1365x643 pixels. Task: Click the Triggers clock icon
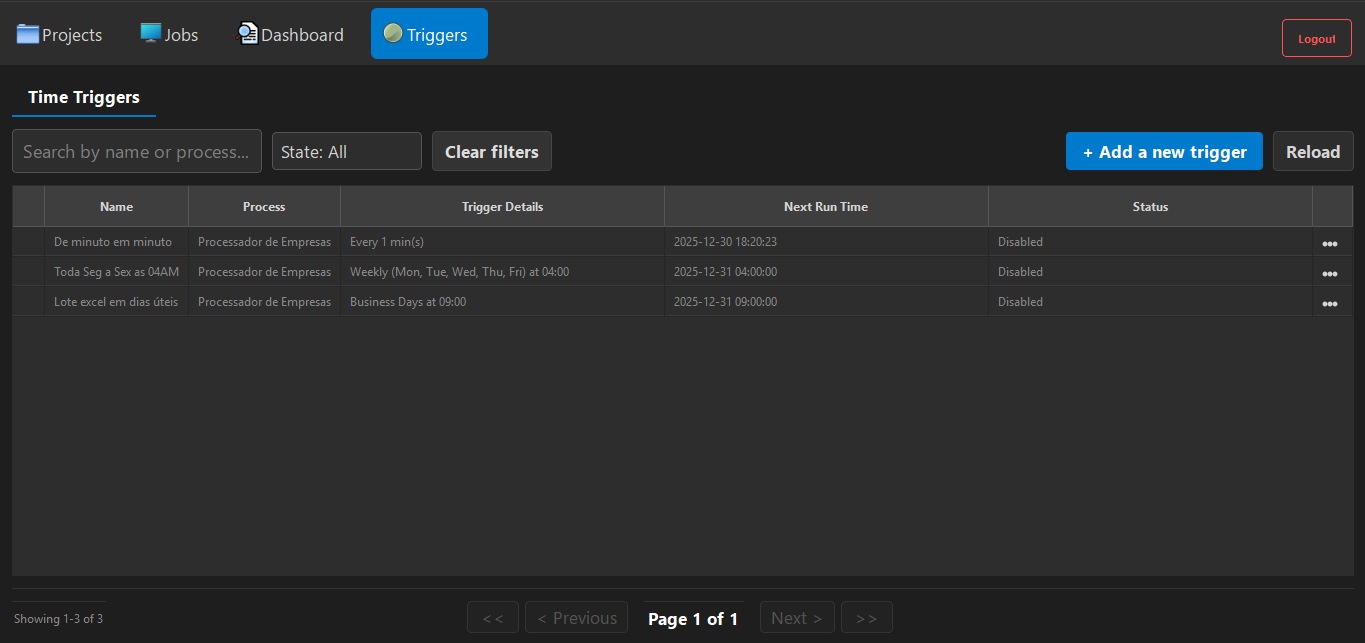click(392, 33)
